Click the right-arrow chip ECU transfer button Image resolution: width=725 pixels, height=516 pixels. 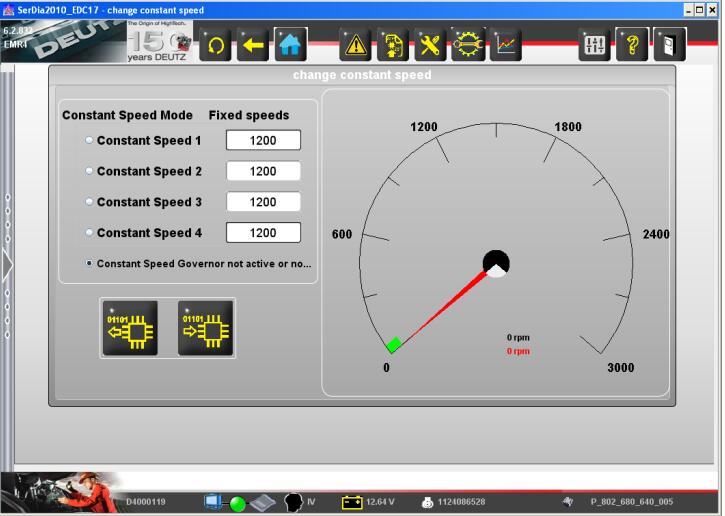coord(206,328)
